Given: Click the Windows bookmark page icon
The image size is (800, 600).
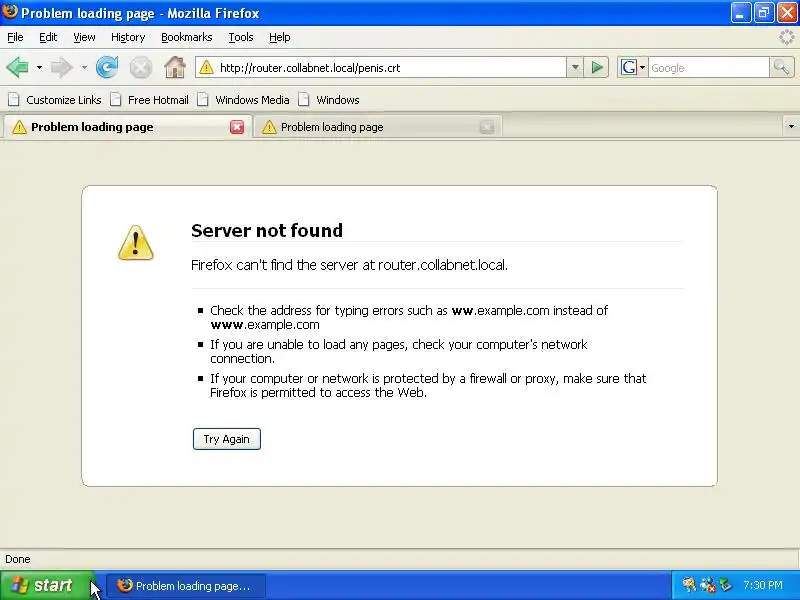Looking at the screenshot, I should click(x=304, y=99).
